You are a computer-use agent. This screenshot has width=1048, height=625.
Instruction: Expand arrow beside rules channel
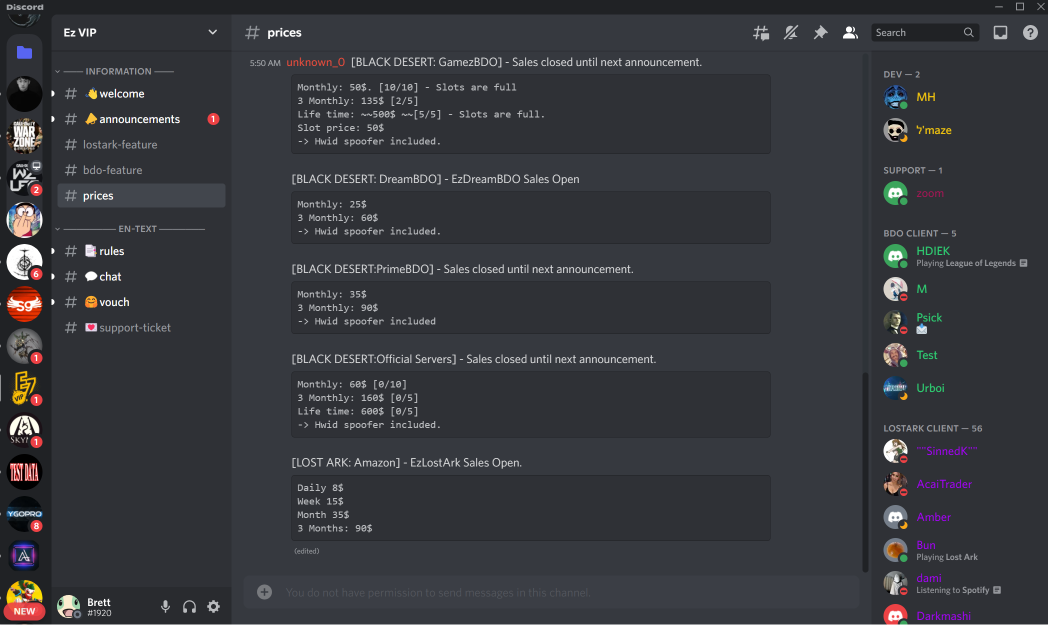(x=53, y=251)
